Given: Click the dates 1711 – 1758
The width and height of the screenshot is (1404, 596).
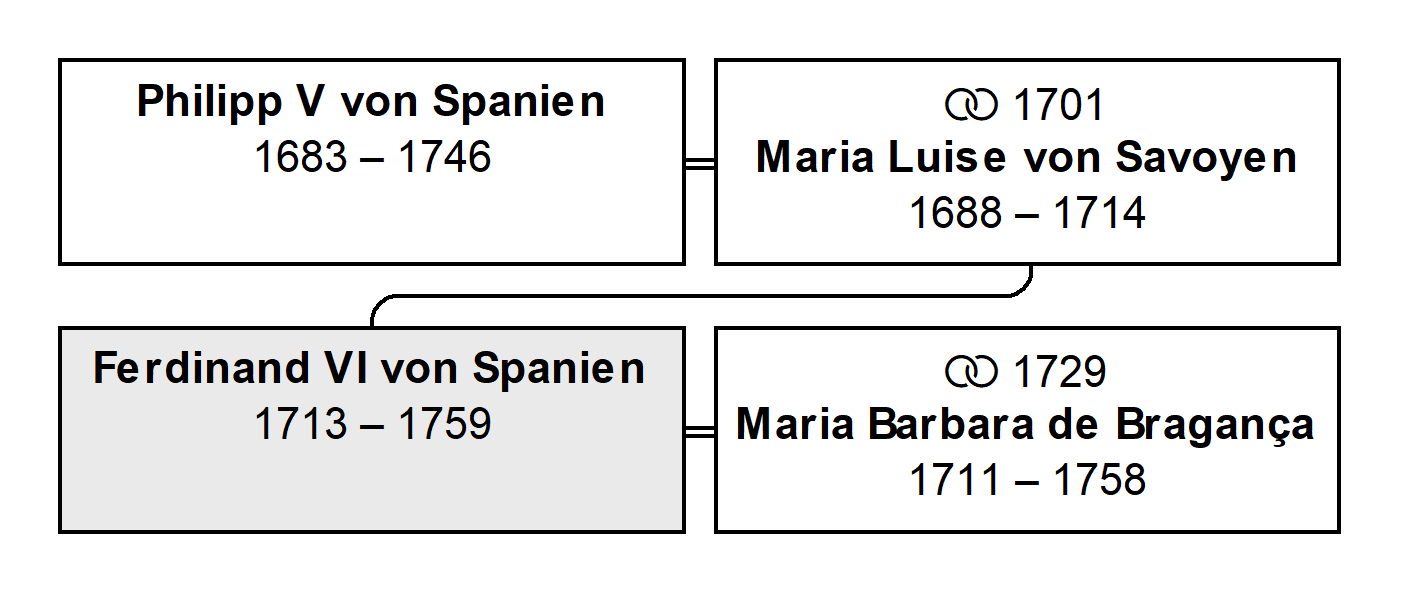Looking at the screenshot, I should [x=1027, y=481].
